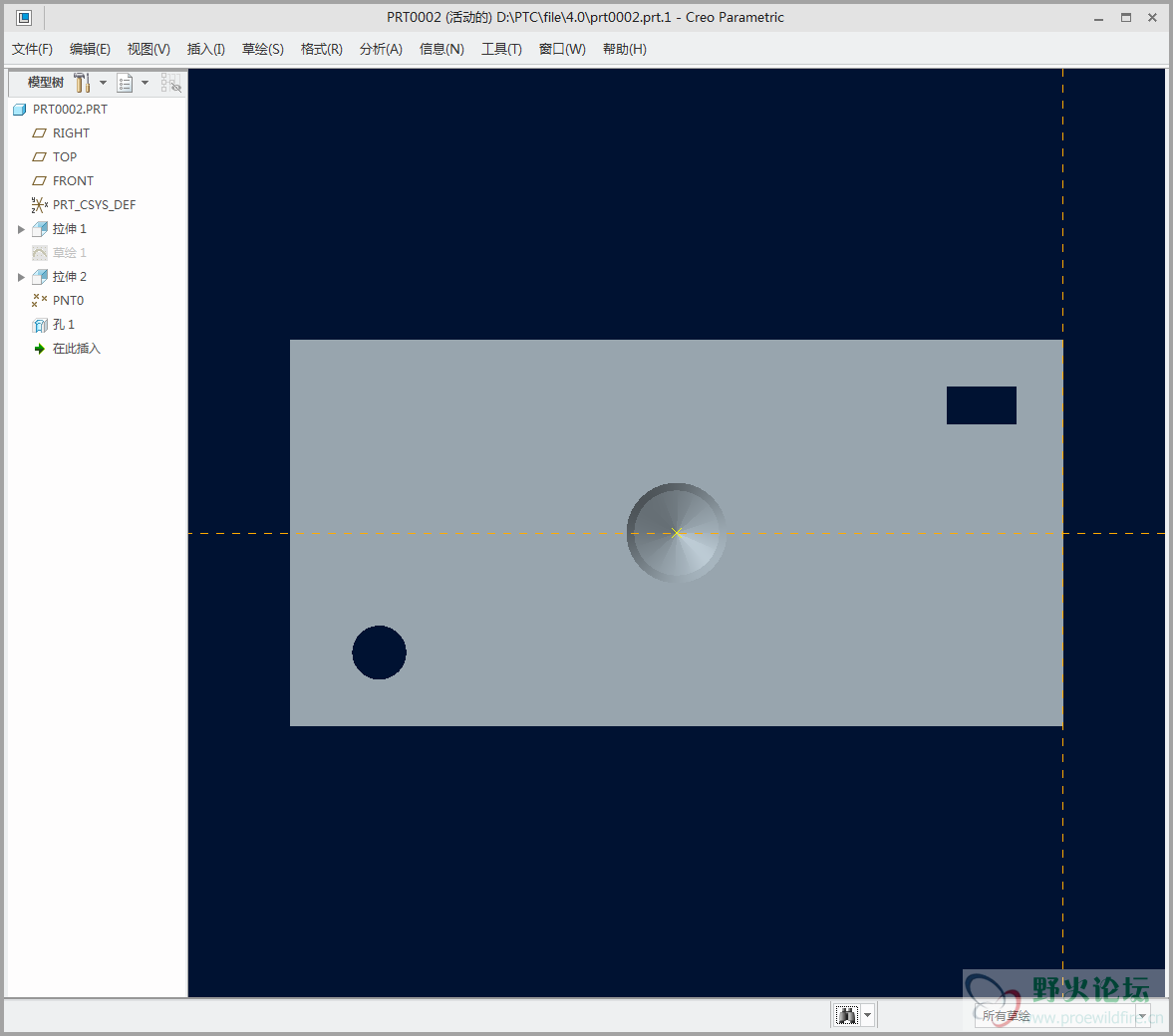Click the conical hole in model center
Image resolution: width=1173 pixels, height=1036 pixels.
click(x=677, y=533)
